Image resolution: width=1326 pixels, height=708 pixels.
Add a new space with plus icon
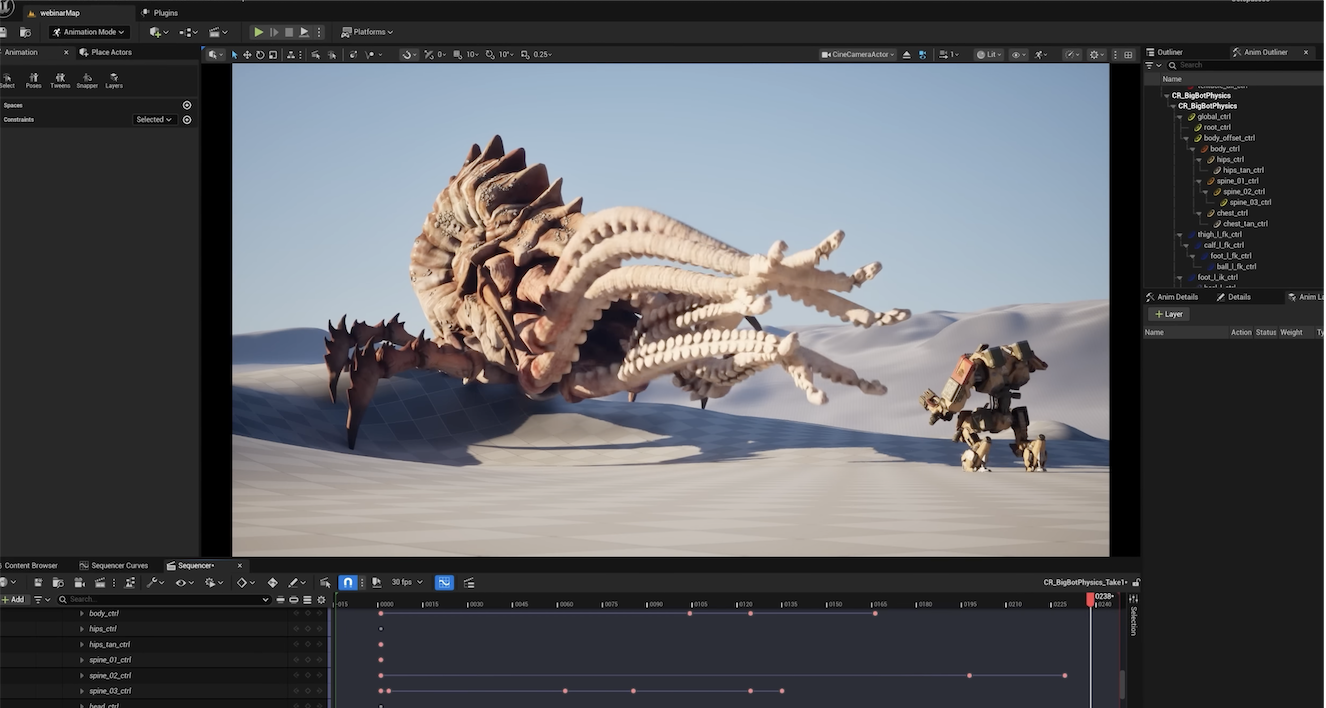(187, 105)
